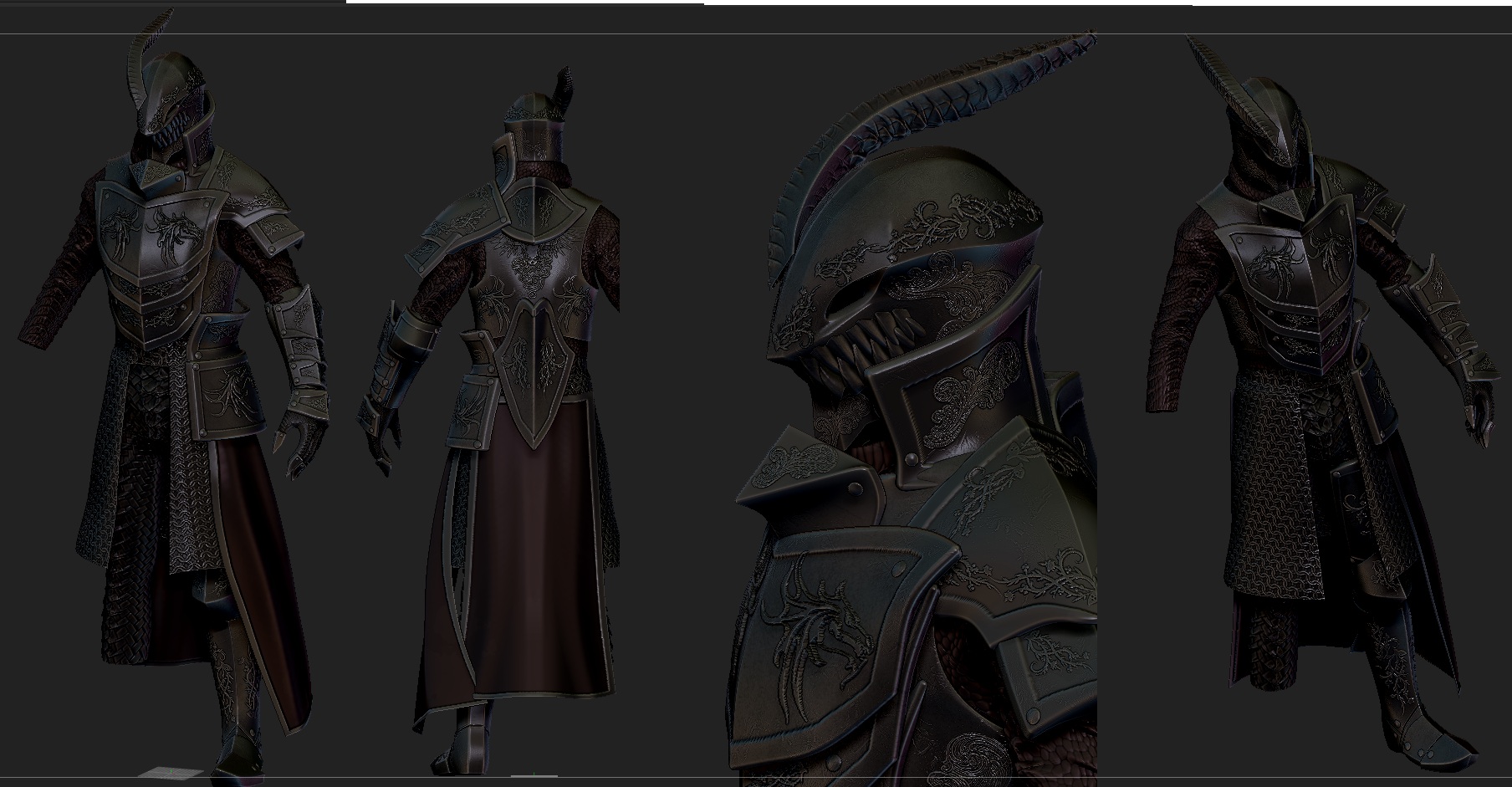The height and width of the screenshot is (787, 1512).
Task: Click the horned helmet close-up render
Action: pyautogui.click(x=912, y=410)
